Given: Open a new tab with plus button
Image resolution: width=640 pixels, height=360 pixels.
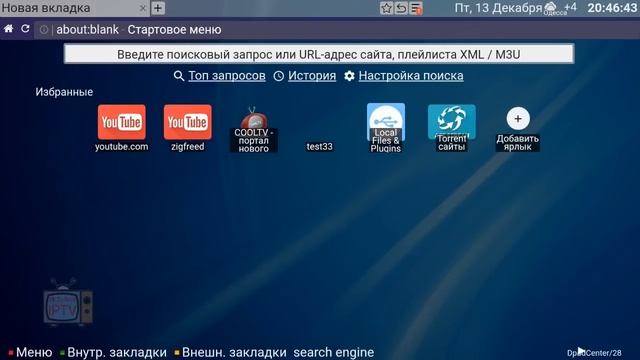Looking at the screenshot, I should 158,8.
